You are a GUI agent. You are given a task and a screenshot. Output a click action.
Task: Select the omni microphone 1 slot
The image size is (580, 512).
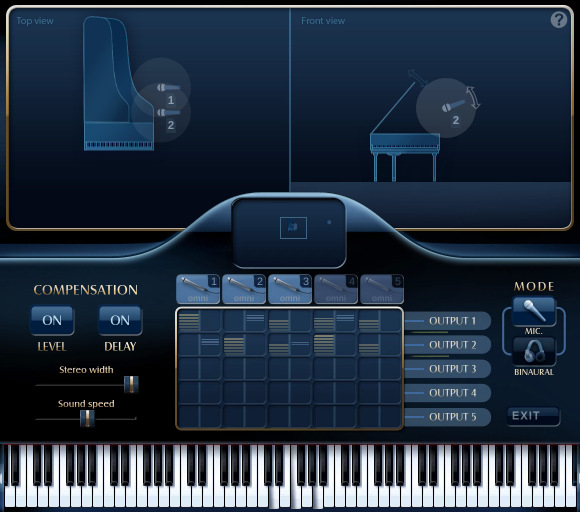click(x=198, y=289)
